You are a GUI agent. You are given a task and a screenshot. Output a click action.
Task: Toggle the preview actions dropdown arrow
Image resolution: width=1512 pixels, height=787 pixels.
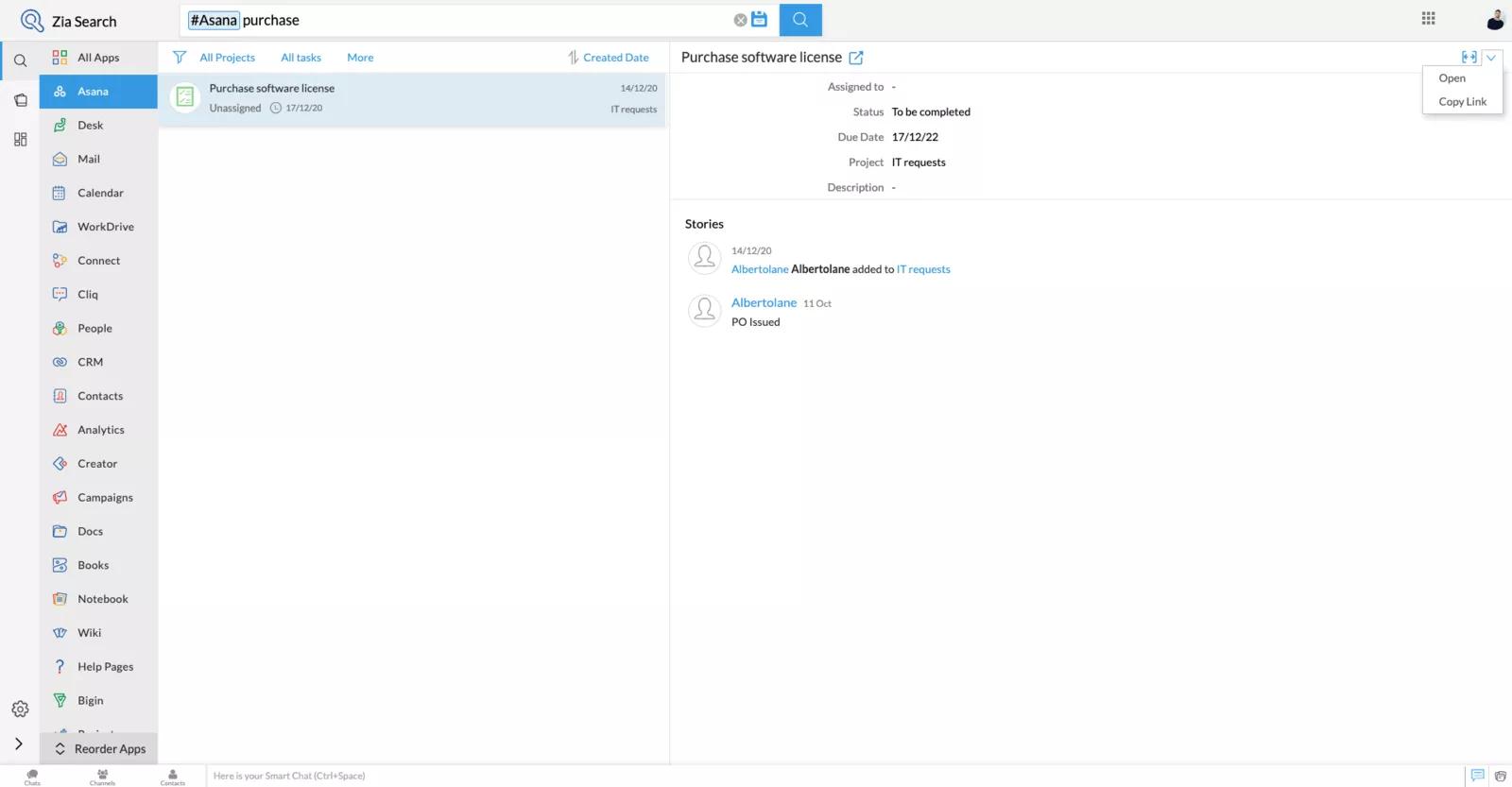tap(1491, 58)
